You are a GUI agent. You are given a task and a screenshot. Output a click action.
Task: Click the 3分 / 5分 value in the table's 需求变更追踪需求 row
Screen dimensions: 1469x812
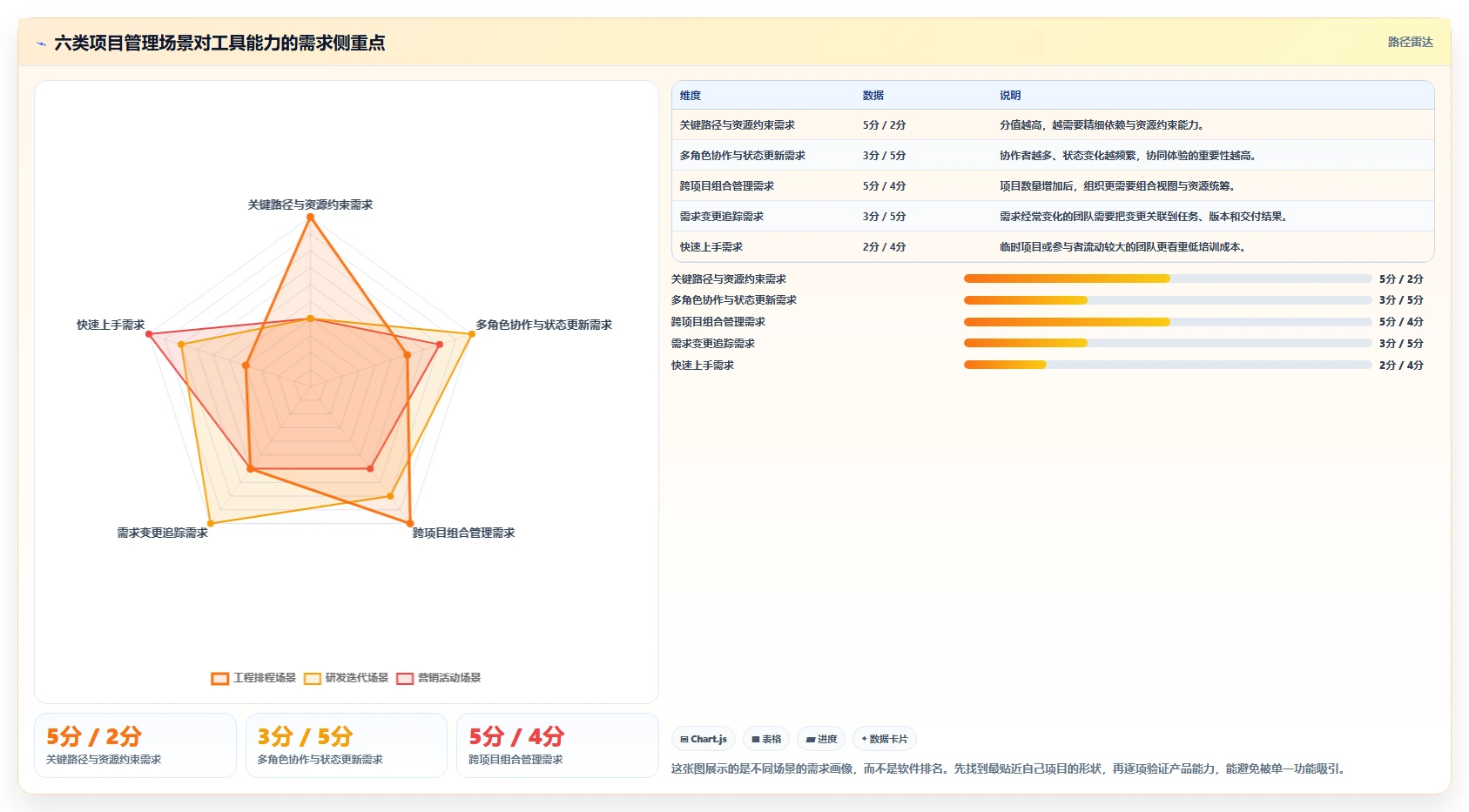884,217
